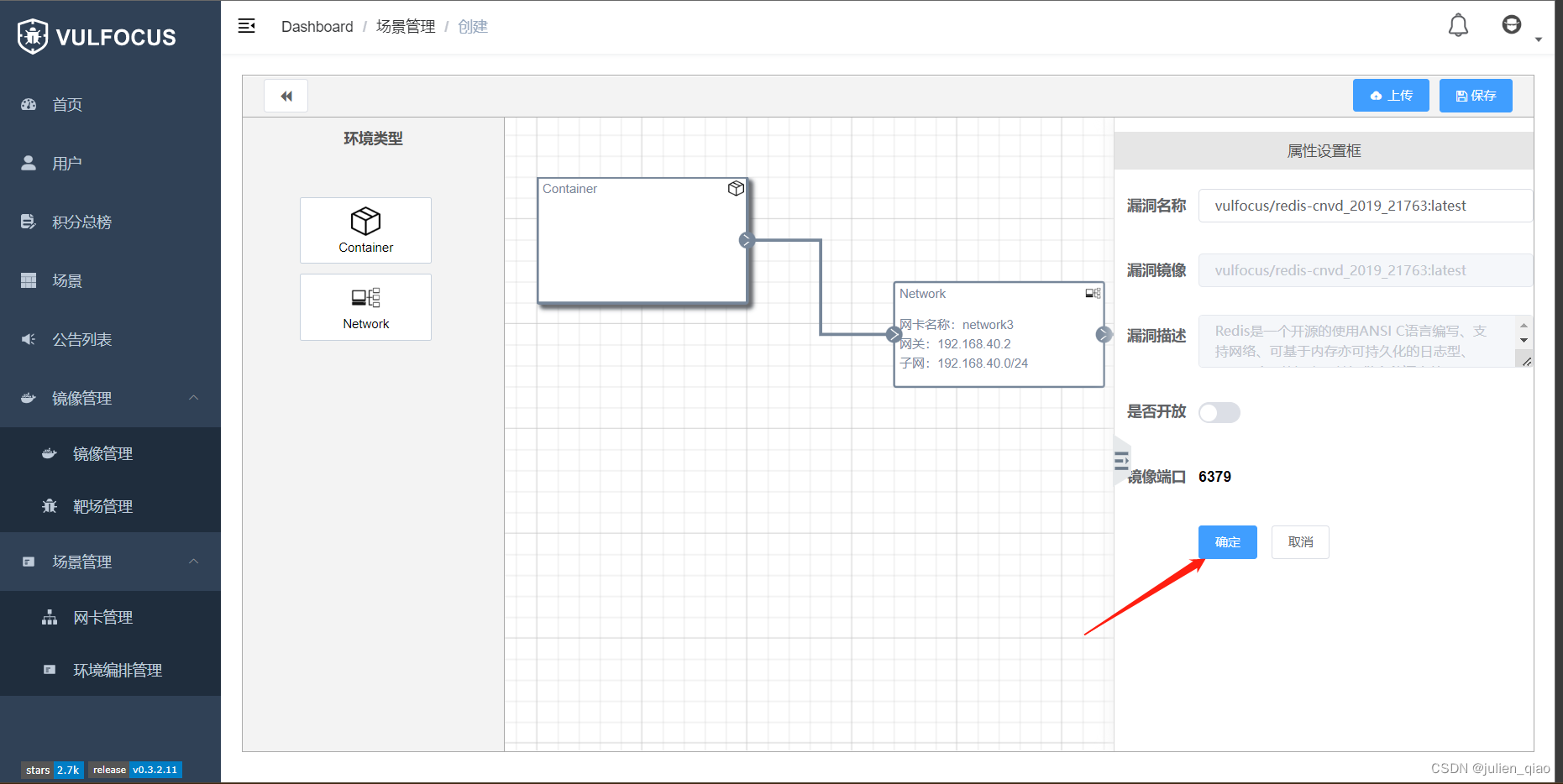Click the network icon on Network node
Viewport: 1563px width, 784px height.
(1093, 293)
